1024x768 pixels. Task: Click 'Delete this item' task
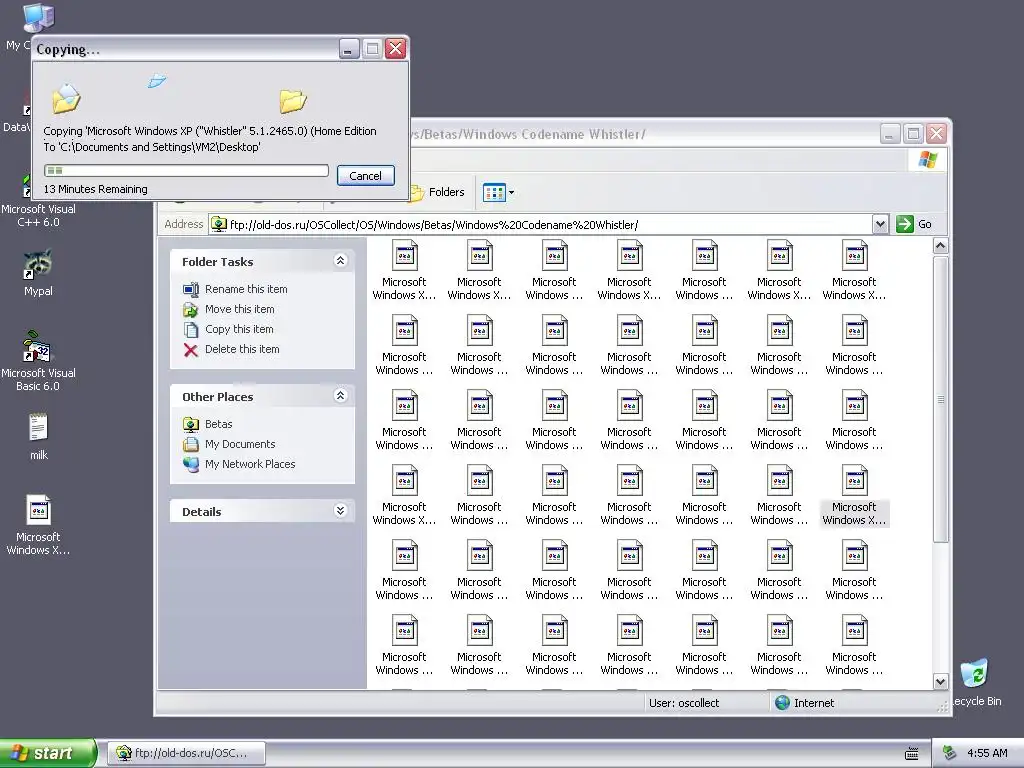tap(242, 349)
